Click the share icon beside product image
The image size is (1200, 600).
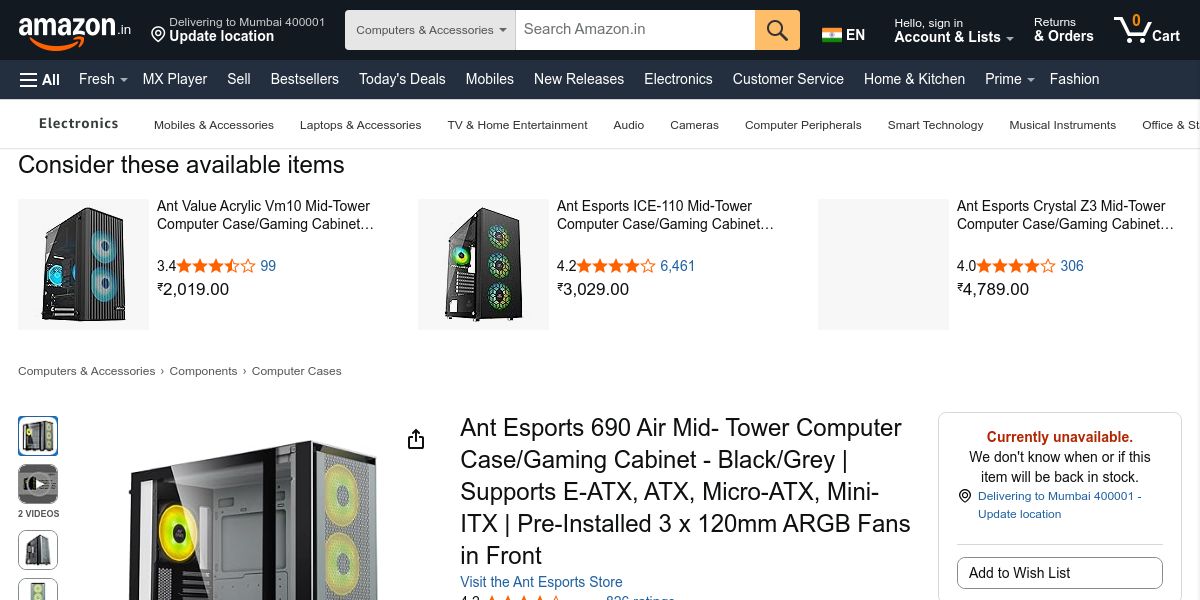pyautogui.click(x=416, y=440)
